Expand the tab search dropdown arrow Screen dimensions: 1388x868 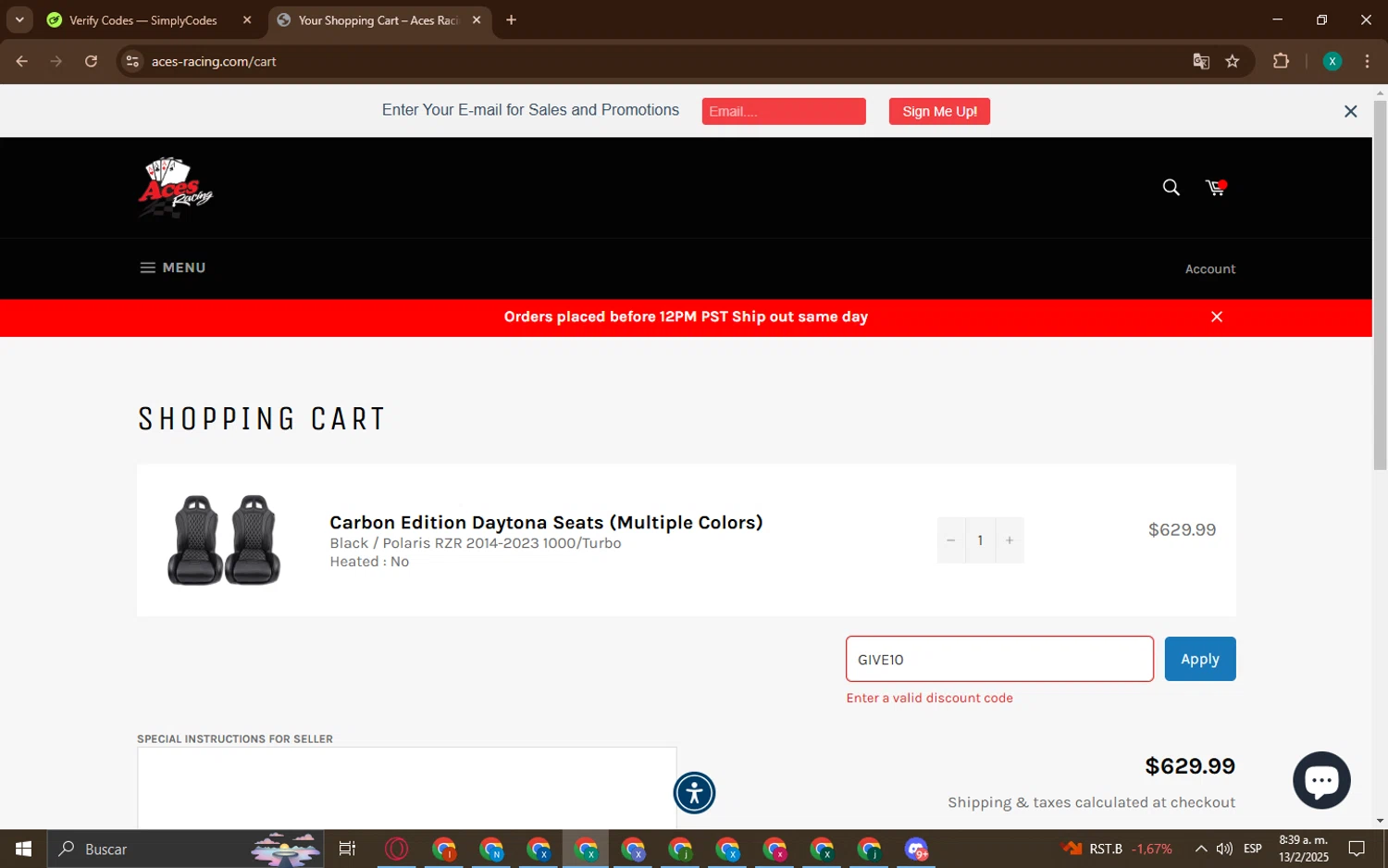pos(19,19)
